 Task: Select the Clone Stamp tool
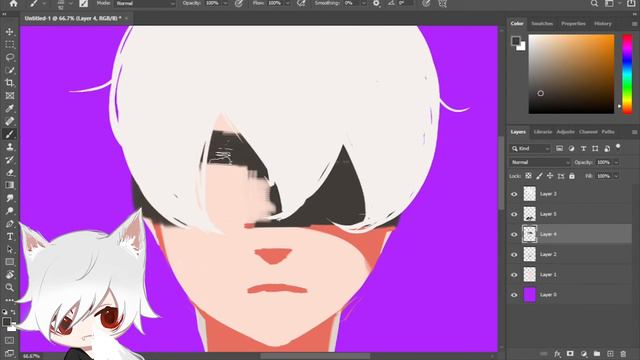pyautogui.click(x=10, y=147)
